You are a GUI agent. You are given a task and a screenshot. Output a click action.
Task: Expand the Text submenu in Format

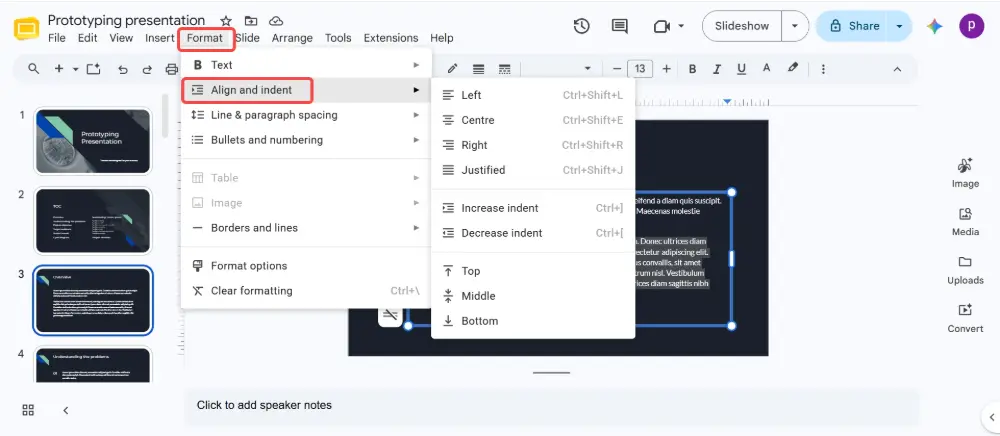306,65
